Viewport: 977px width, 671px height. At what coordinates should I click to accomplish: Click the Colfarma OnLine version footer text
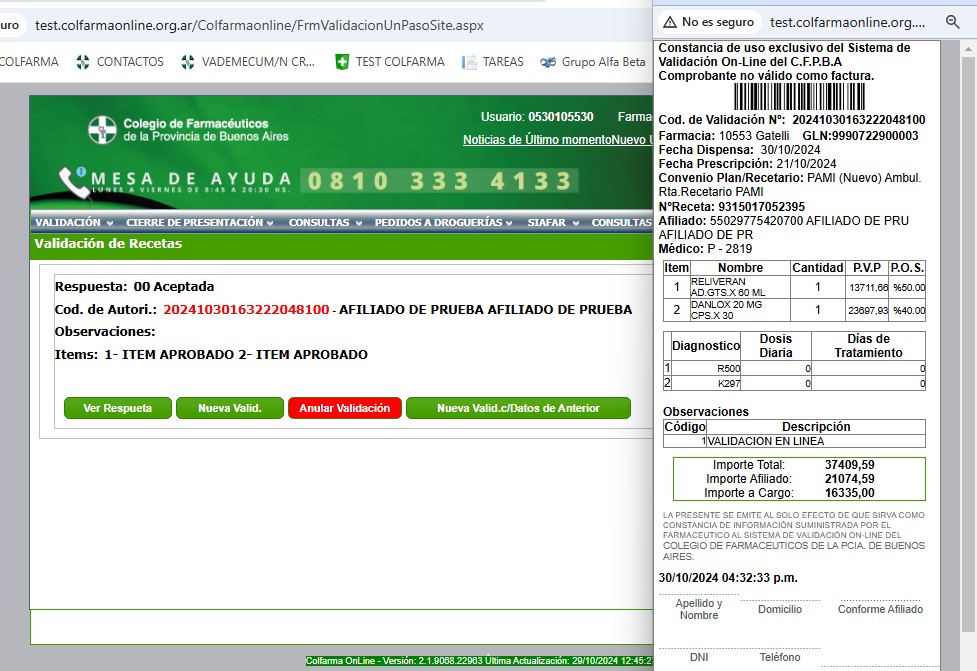click(479, 660)
